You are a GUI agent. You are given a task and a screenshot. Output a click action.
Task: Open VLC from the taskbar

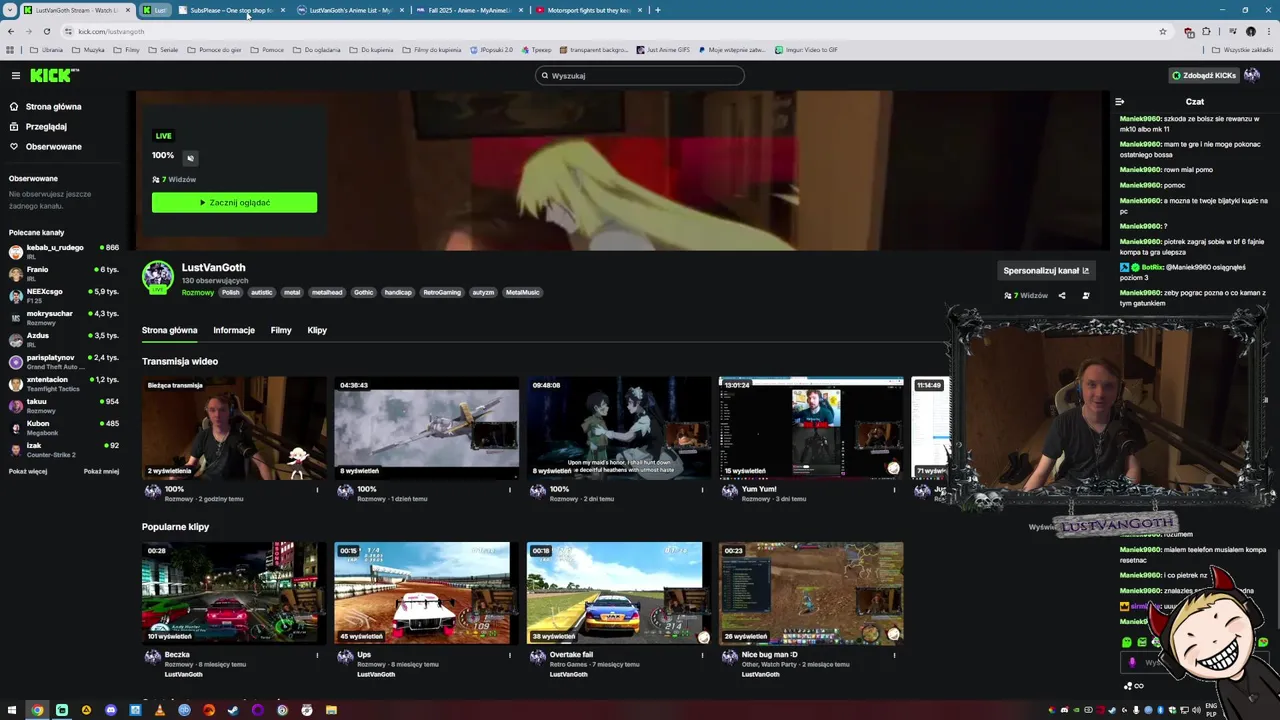coord(160,711)
